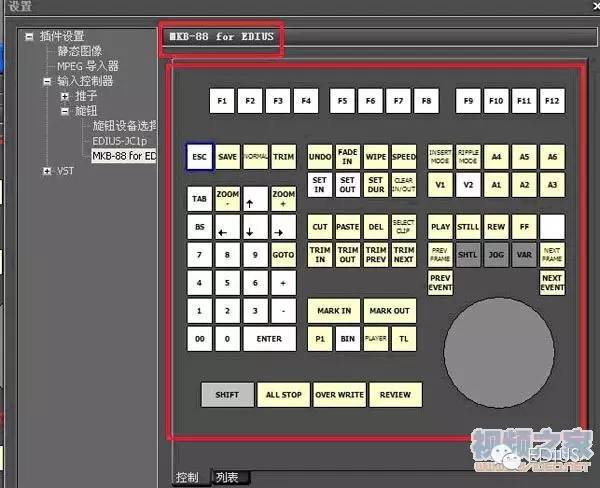Click the CUT key
Image resolution: width=600 pixels, height=488 pixels.
click(320, 227)
